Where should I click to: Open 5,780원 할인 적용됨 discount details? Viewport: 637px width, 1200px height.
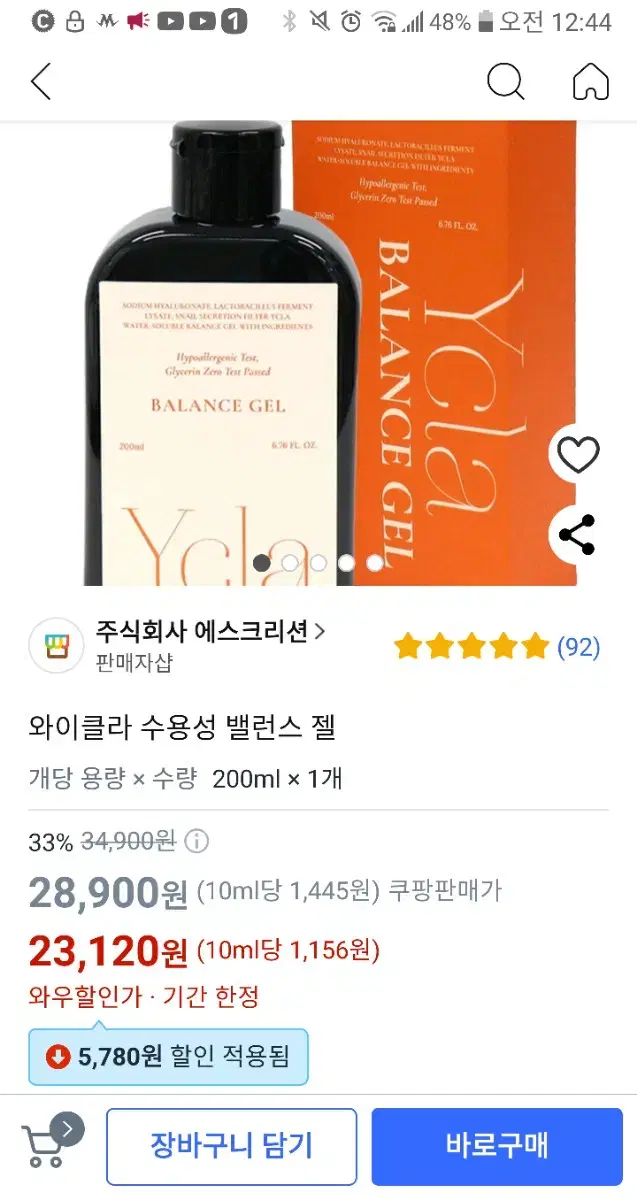168,1057
